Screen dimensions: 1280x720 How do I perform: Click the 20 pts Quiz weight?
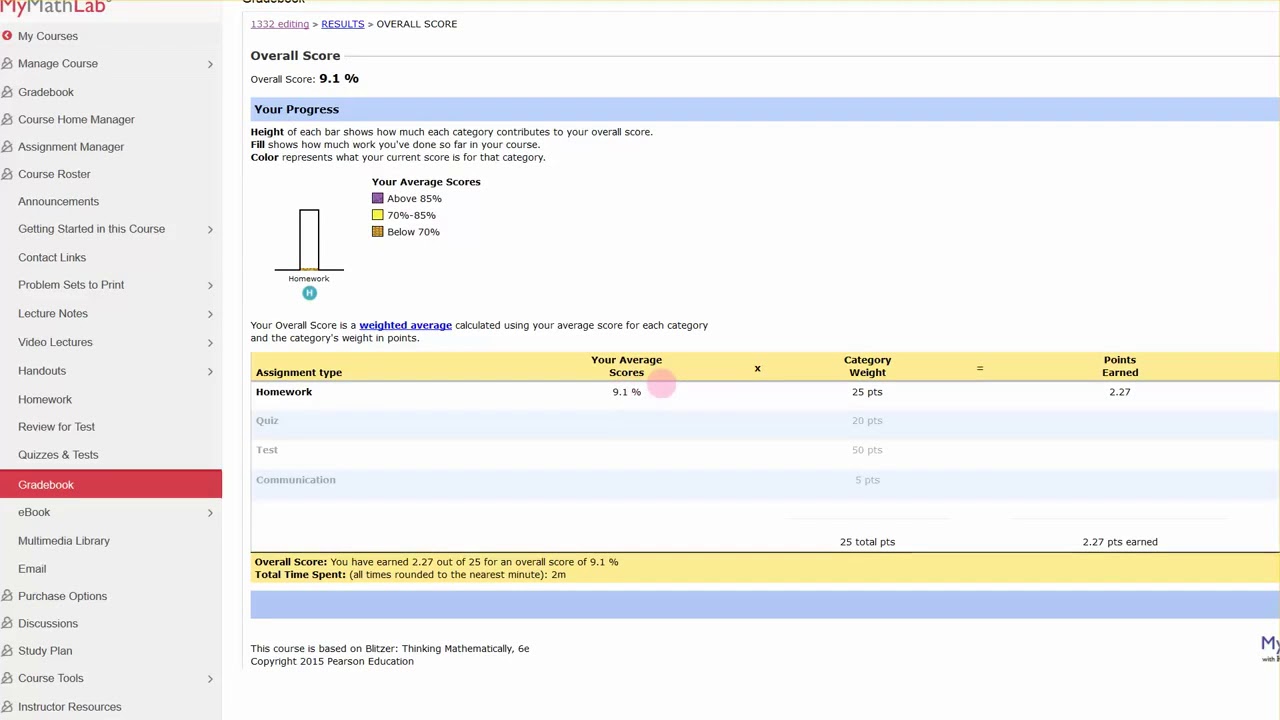[867, 421]
